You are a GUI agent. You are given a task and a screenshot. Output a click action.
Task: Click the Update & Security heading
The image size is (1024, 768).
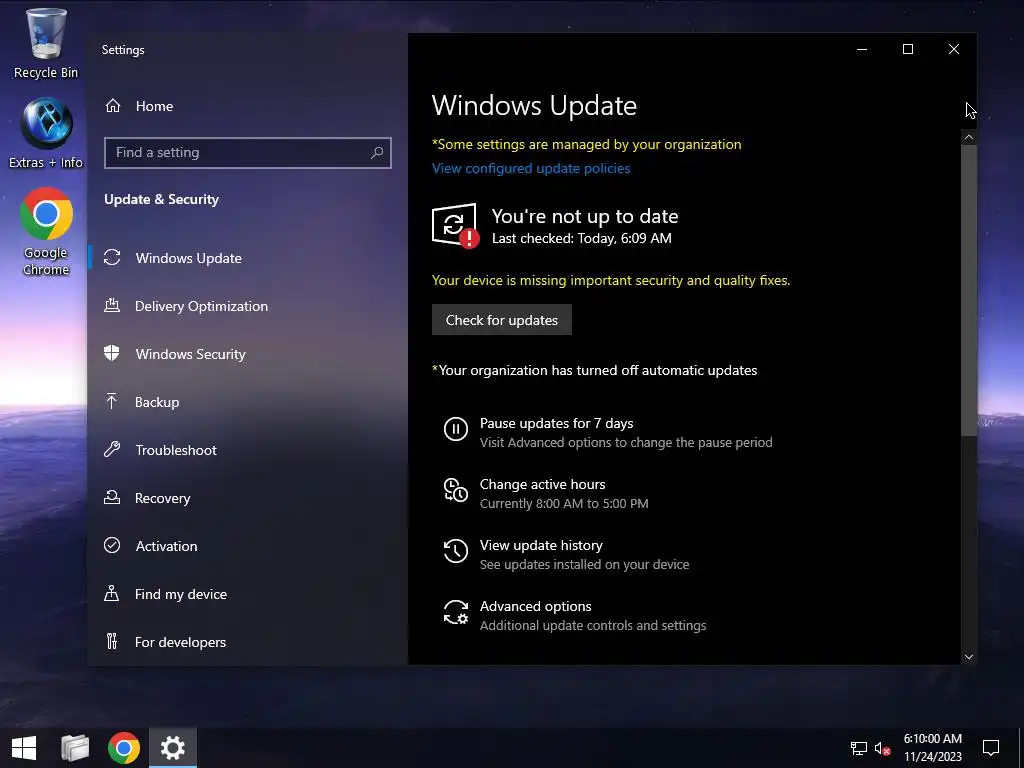tap(161, 199)
